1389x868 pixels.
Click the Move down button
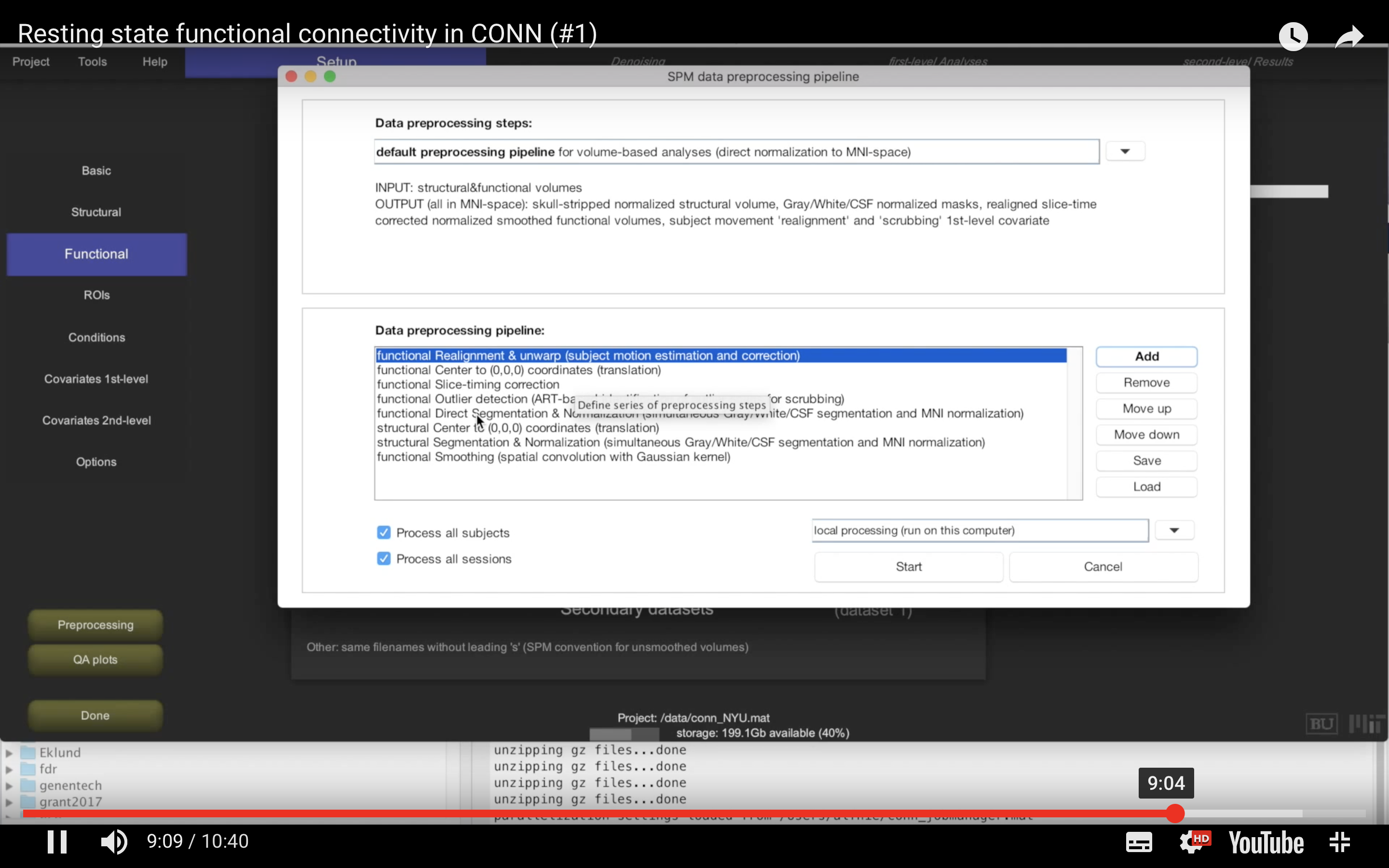click(1146, 434)
